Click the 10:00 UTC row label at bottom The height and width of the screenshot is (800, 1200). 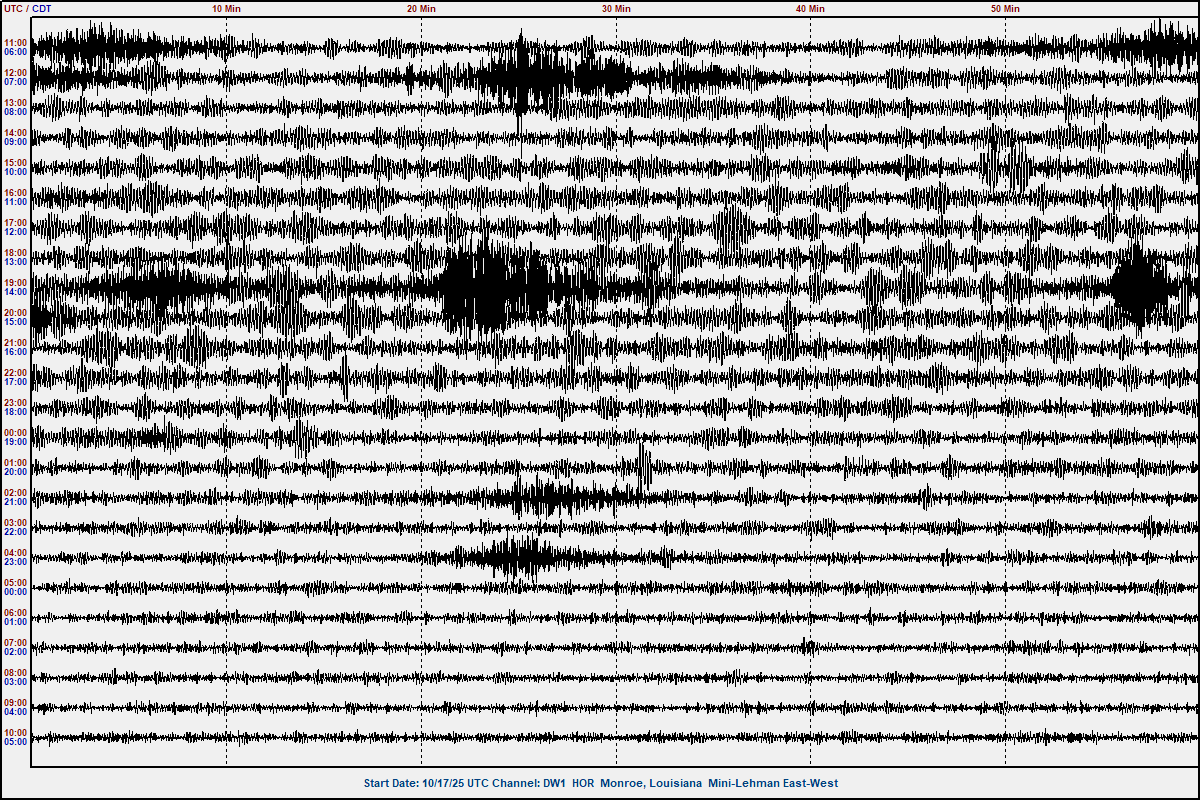[x=16, y=733]
